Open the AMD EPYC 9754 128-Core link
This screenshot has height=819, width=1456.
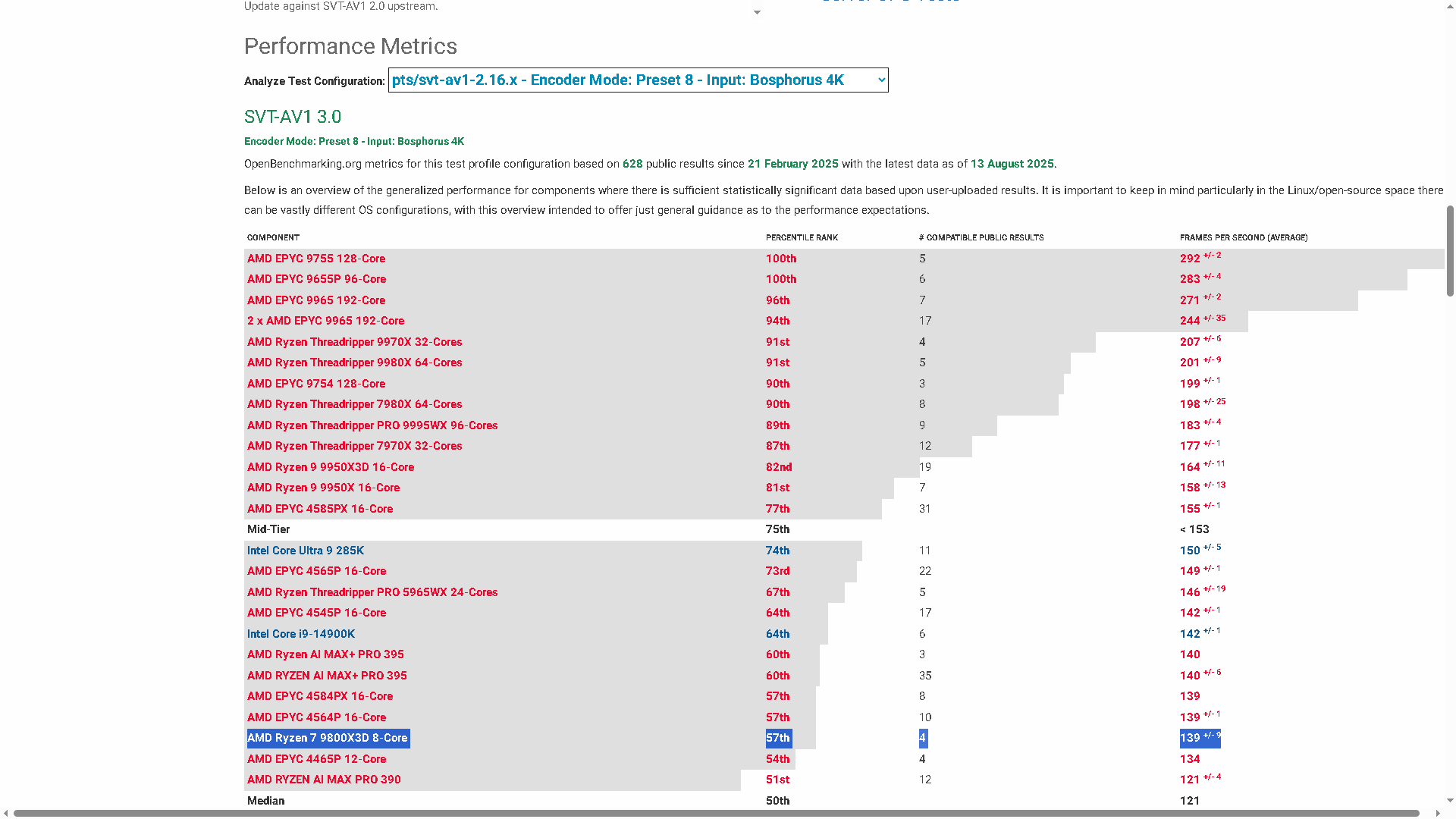pyautogui.click(x=316, y=384)
